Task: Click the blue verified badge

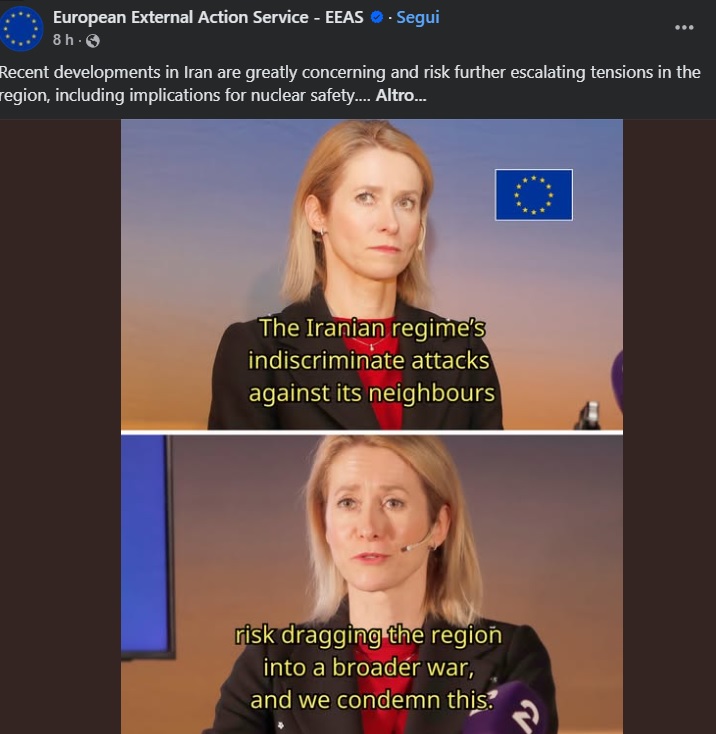Action: (377, 17)
